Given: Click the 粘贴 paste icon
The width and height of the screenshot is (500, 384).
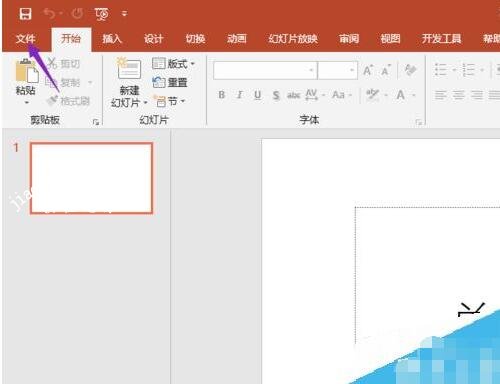Looking at the screenshot, I should pyautogui.click(x=27, y=71).
